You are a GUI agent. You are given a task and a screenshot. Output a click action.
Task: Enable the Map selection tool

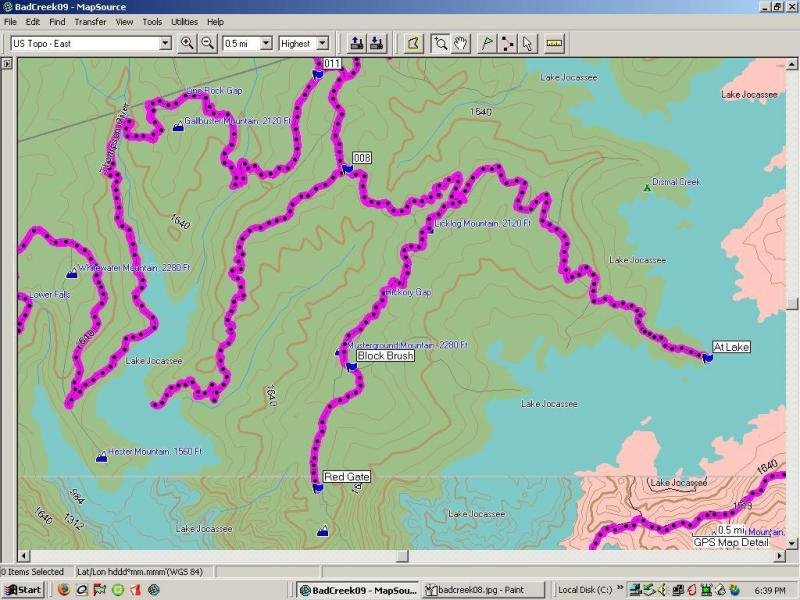point(412,43)
